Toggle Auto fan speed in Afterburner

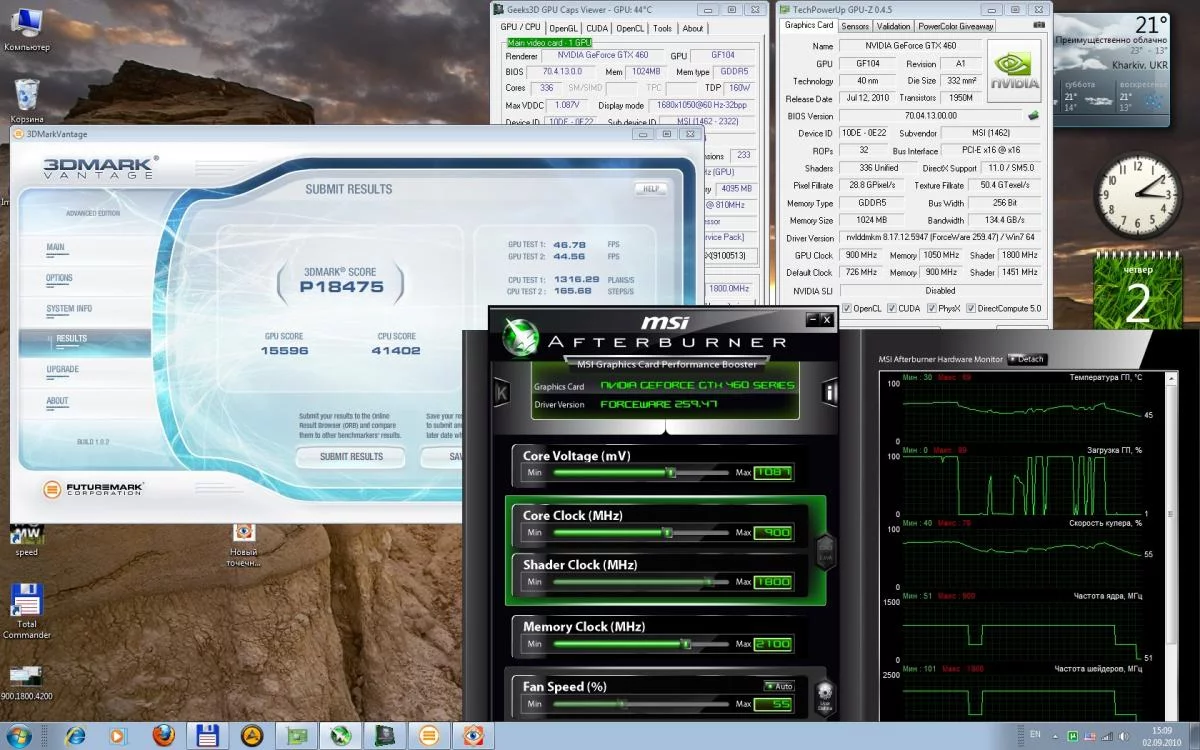777,686
